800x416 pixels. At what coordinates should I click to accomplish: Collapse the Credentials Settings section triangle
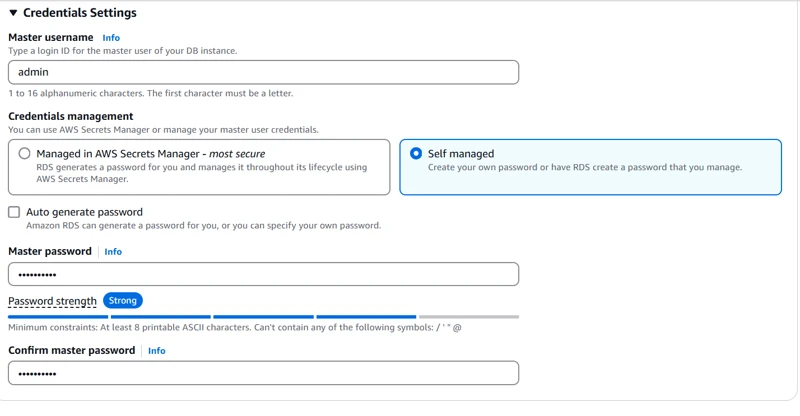tap(13, 13)
